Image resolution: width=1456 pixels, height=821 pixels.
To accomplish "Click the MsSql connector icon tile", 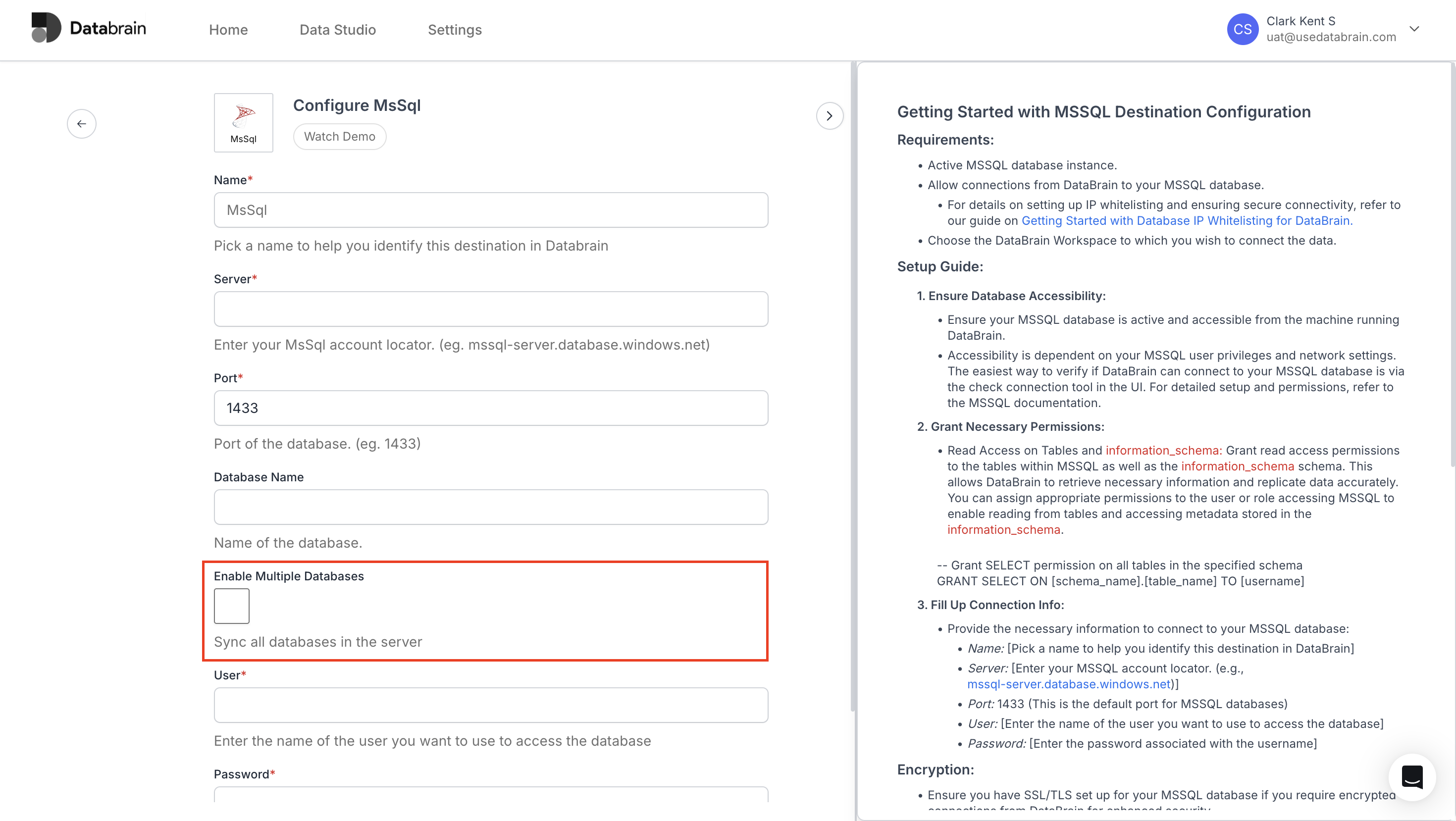I will click(243, 123).
